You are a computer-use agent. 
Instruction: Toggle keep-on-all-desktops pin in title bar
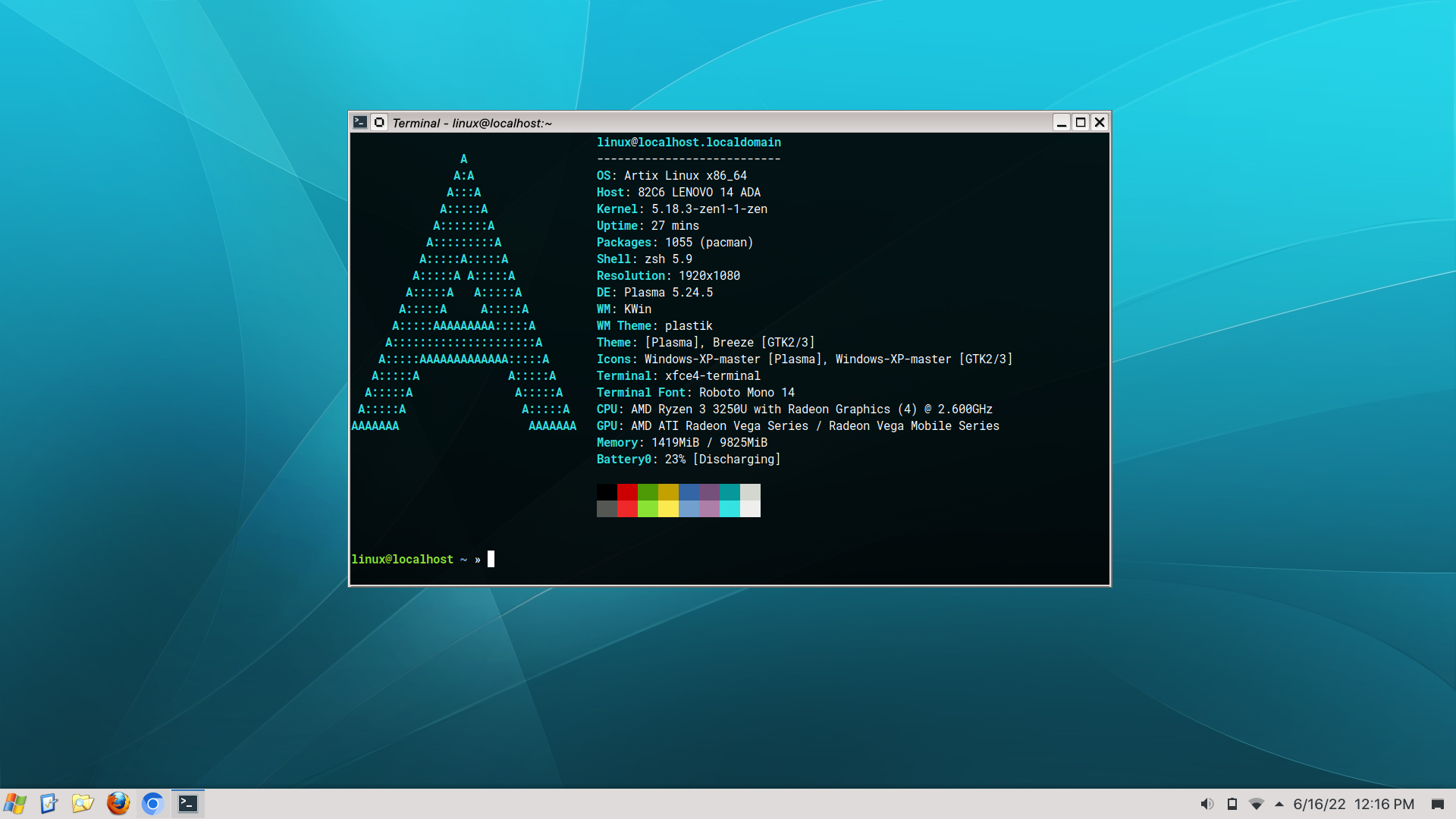point(379,122)
